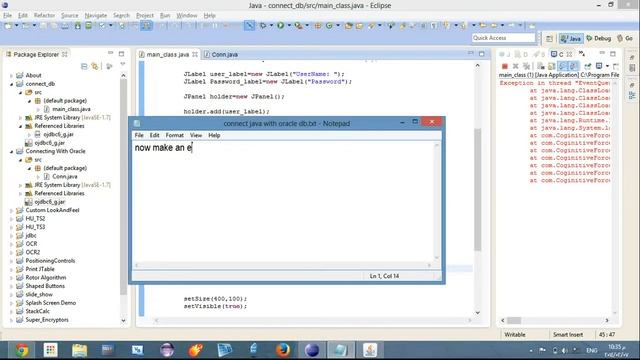Open Eclipse Refactor menu

(x=44, y=16)
